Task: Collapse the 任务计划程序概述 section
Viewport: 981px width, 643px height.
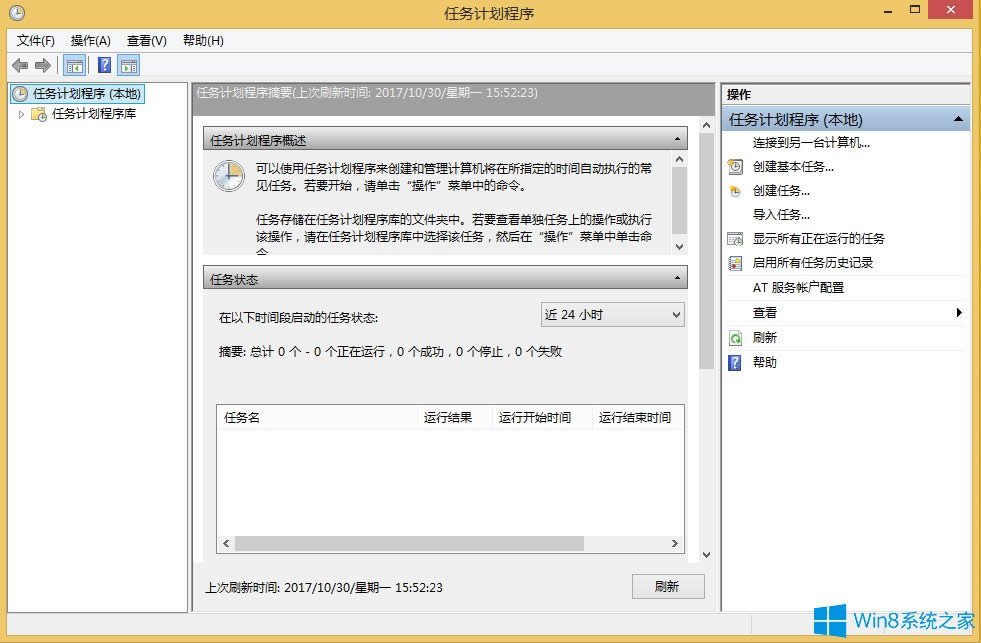Action: click(678, 138)
